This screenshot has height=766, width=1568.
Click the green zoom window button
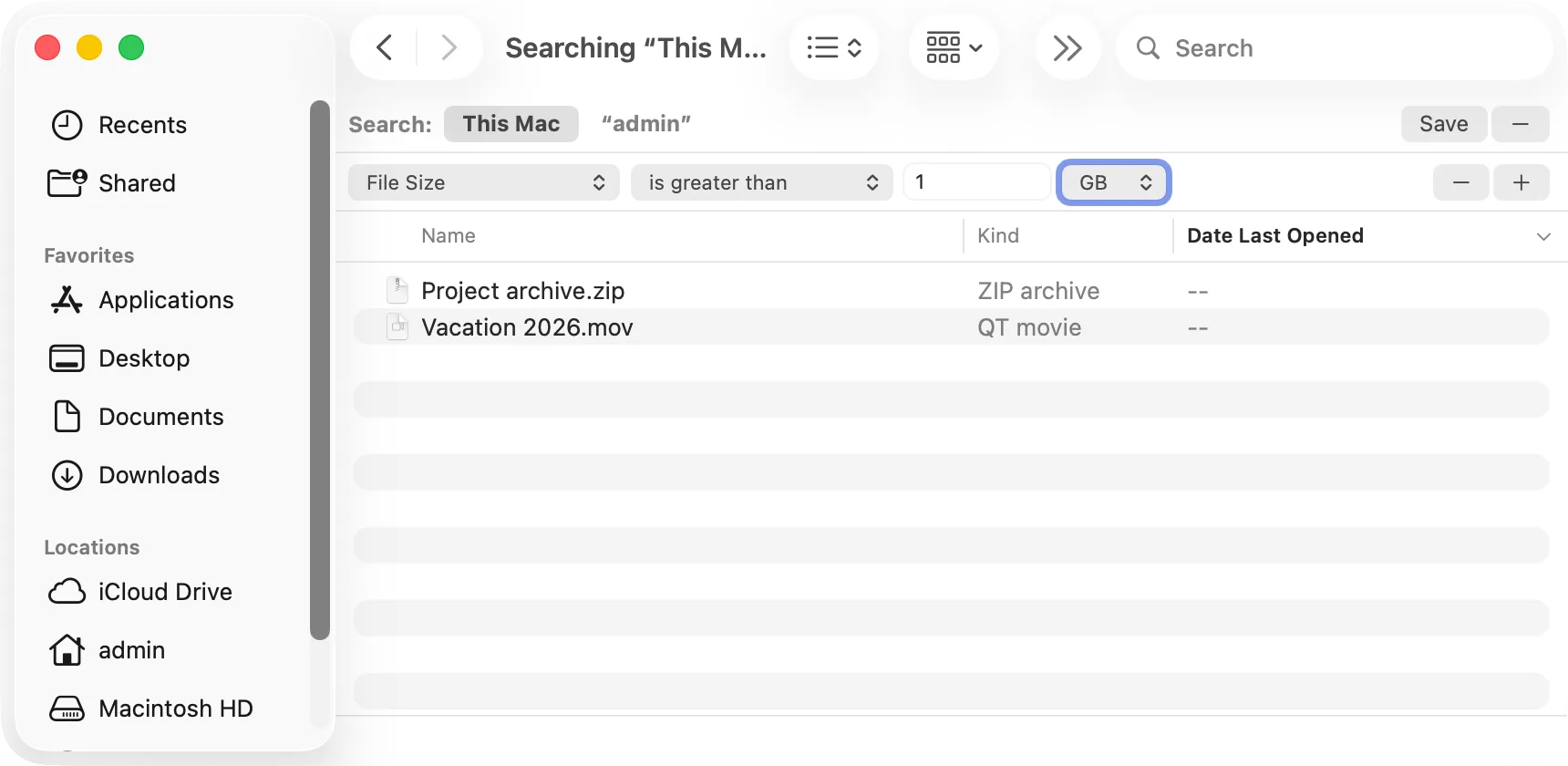tap(131, 47)
